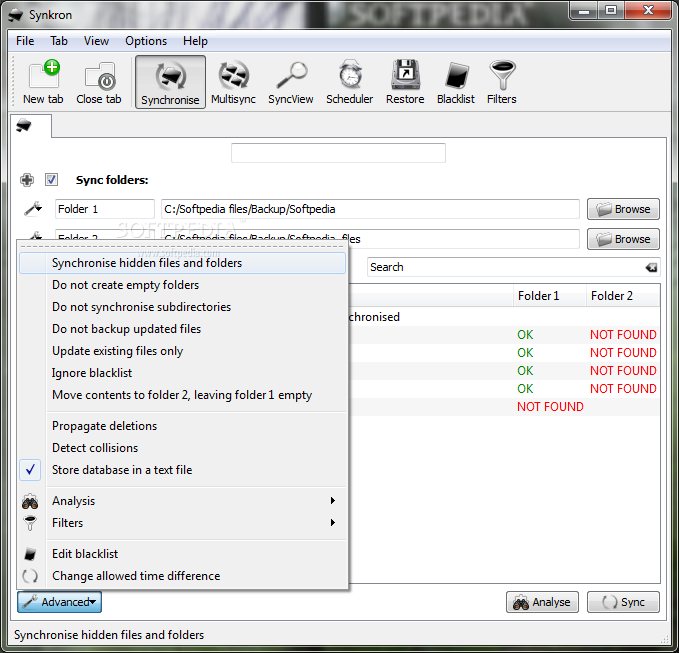Enable Do not backup updated files
The image size is (679, 653).
click(182, 329)
